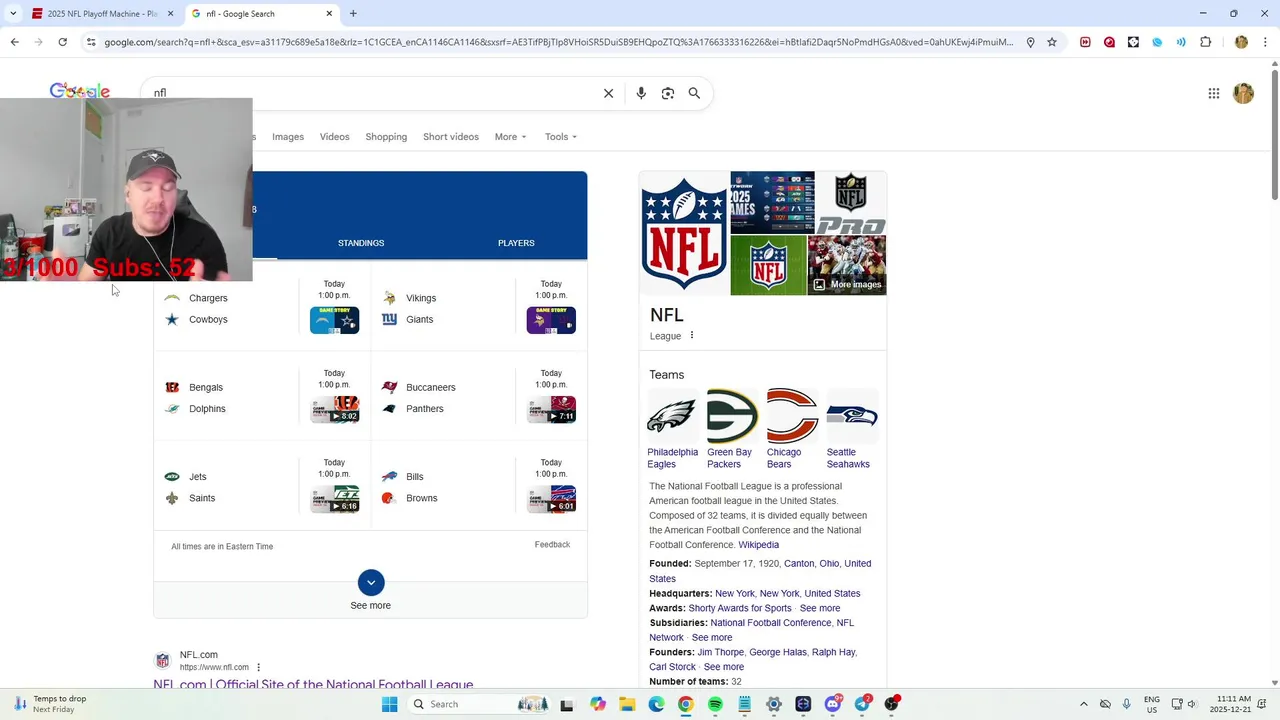Viewport: 1280px width, 720px height.
Task: Open Copilot from the taskbar
Action: coord(598,704)
